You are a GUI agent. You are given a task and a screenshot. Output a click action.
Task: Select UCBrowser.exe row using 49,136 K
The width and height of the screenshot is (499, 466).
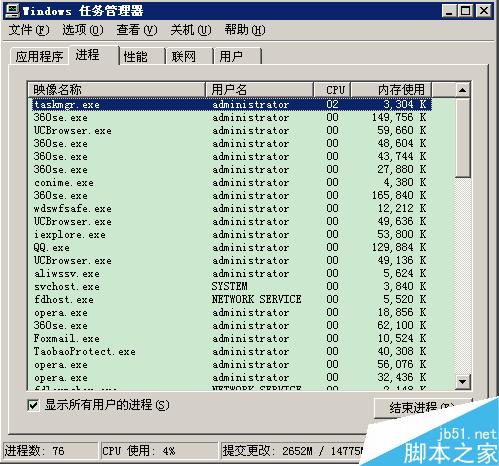[232, 261]
